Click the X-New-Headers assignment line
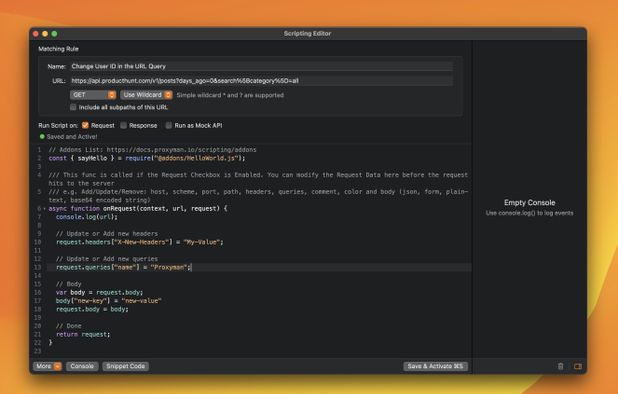 click(x=140, y=242)
